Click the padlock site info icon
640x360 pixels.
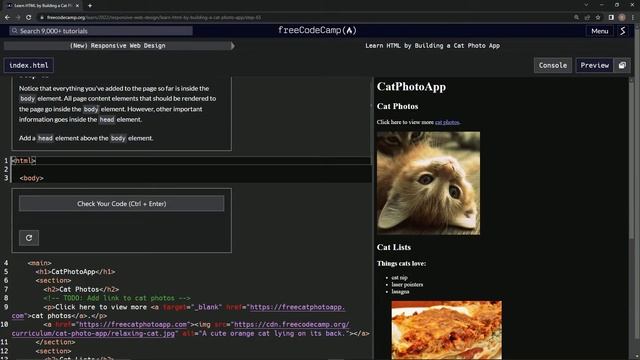[x=42, y=18]
